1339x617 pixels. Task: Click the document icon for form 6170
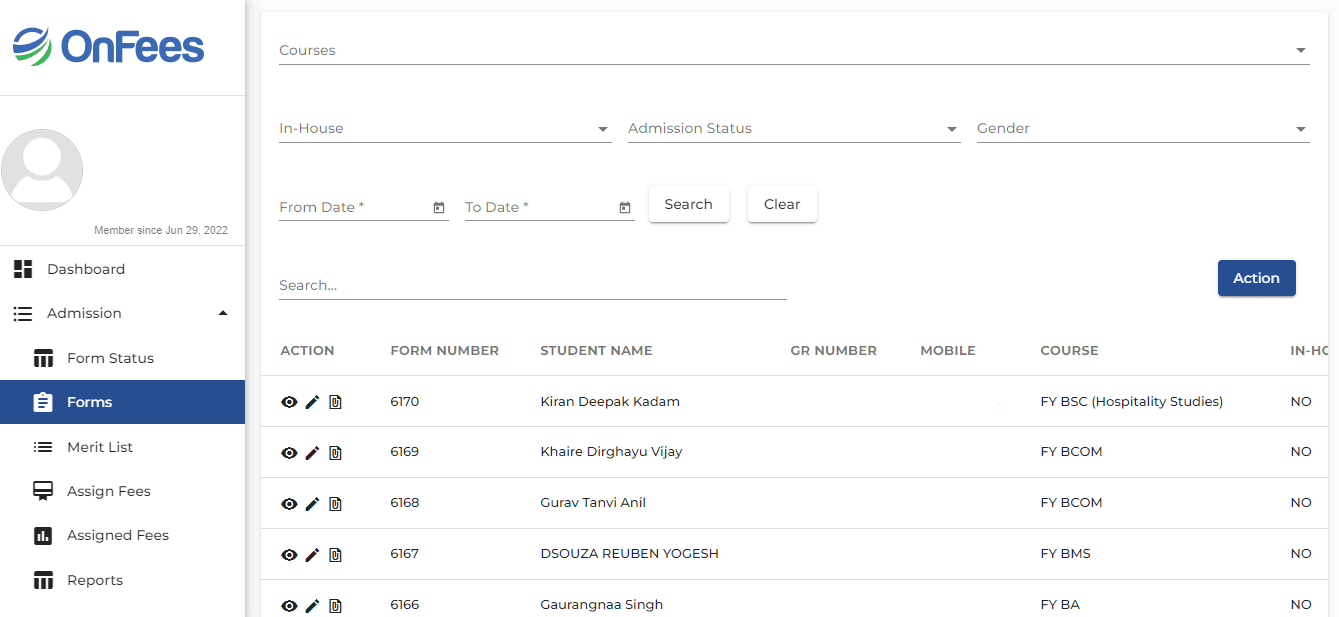[336, 402]
